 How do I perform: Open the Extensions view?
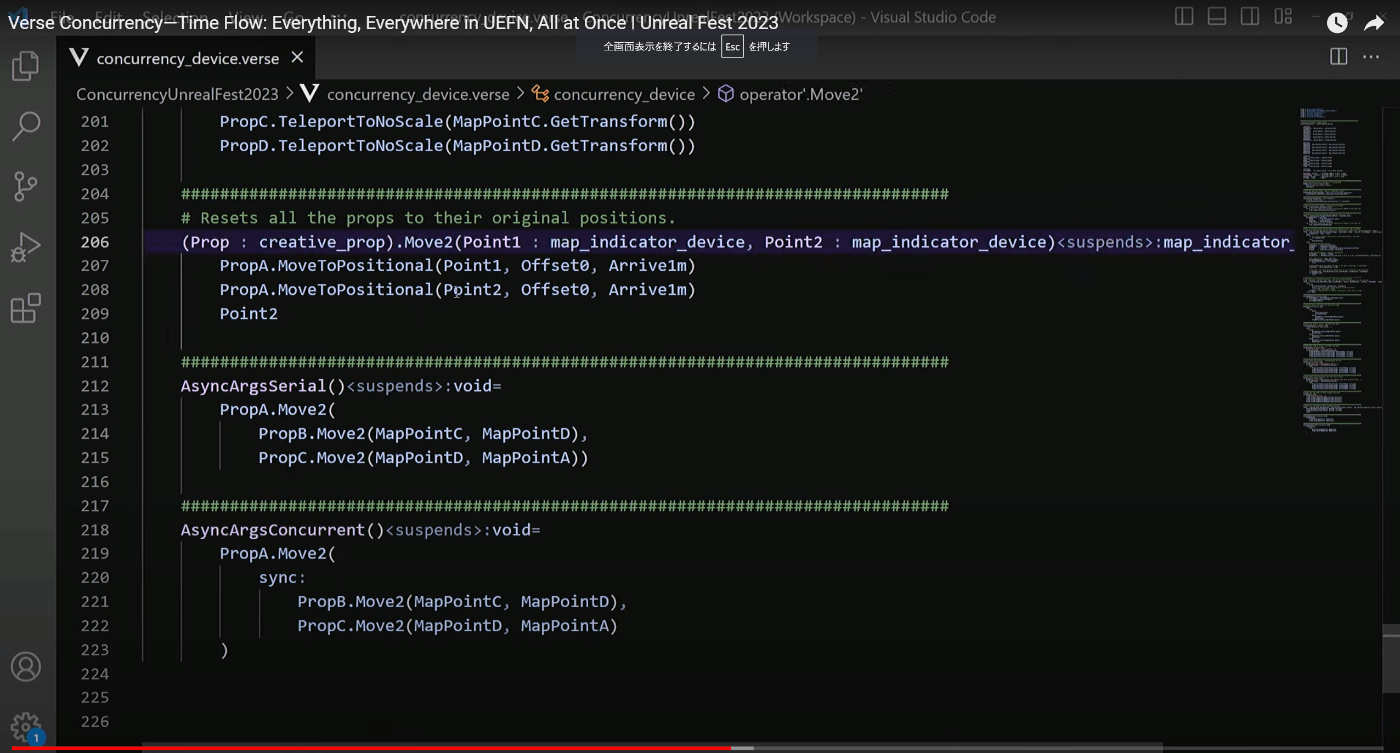click(x=25, y=308)
